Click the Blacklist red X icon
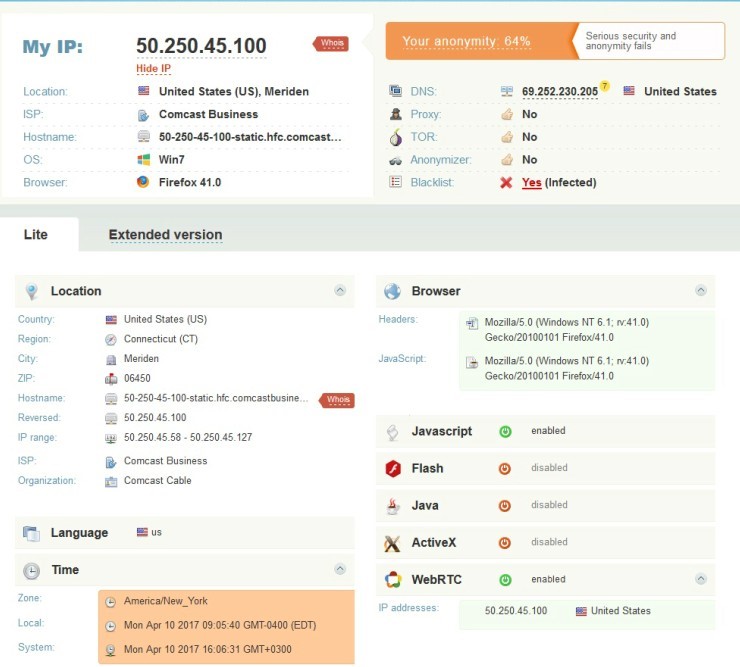Screen dimensions: 740x667 [506, 183]
